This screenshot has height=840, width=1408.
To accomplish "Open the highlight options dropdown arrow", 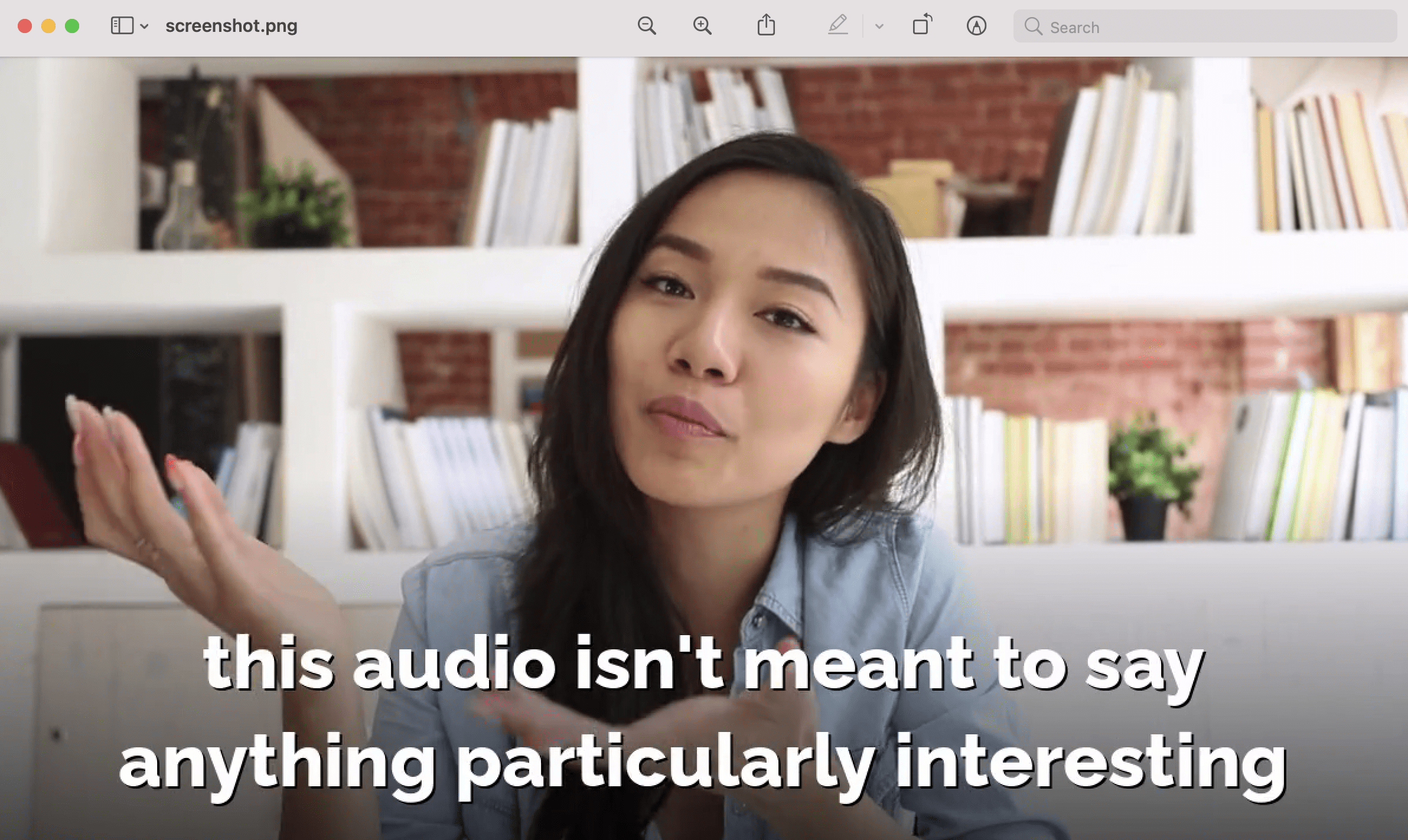I will point(879,27).
